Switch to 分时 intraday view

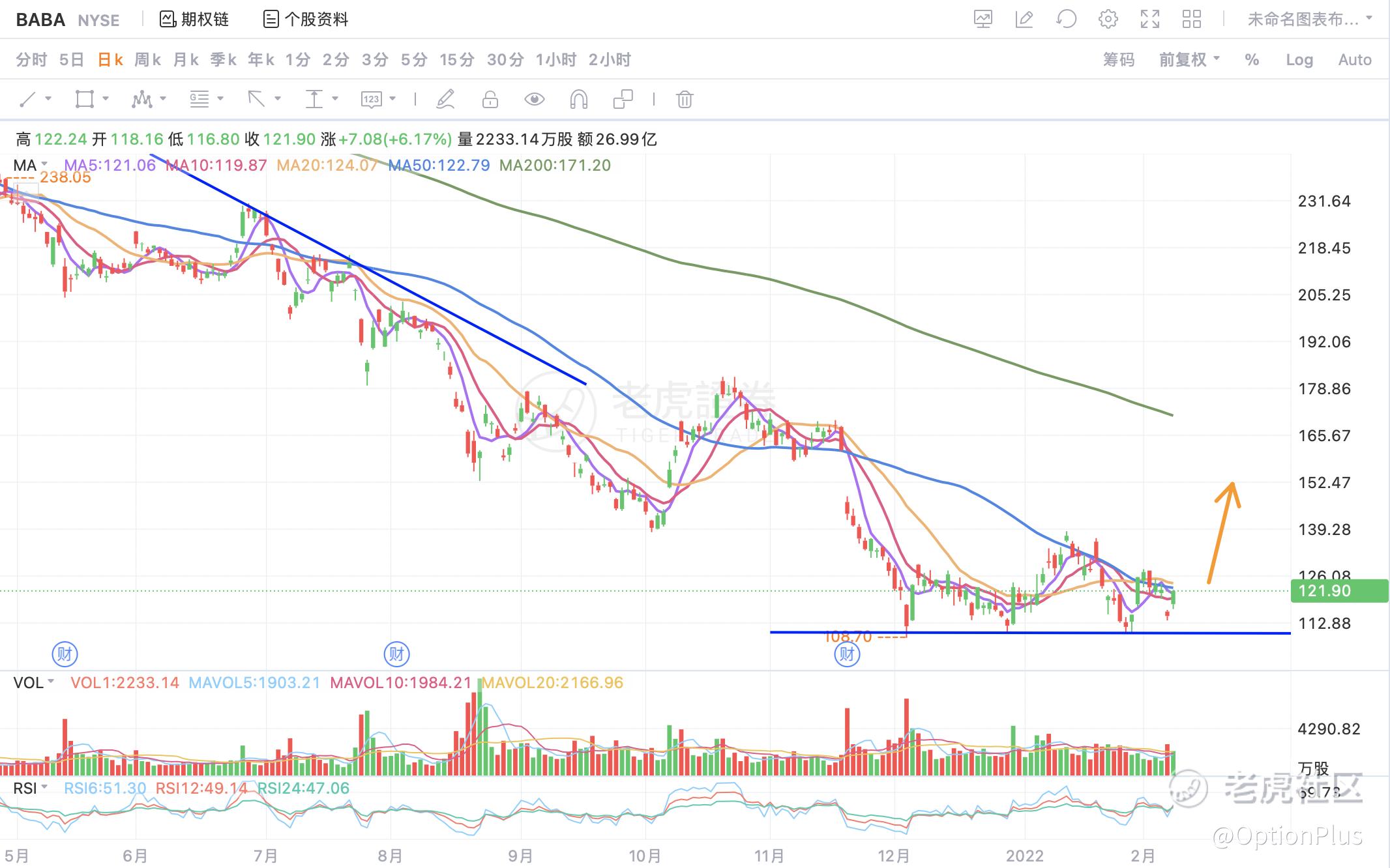(32, 60)
